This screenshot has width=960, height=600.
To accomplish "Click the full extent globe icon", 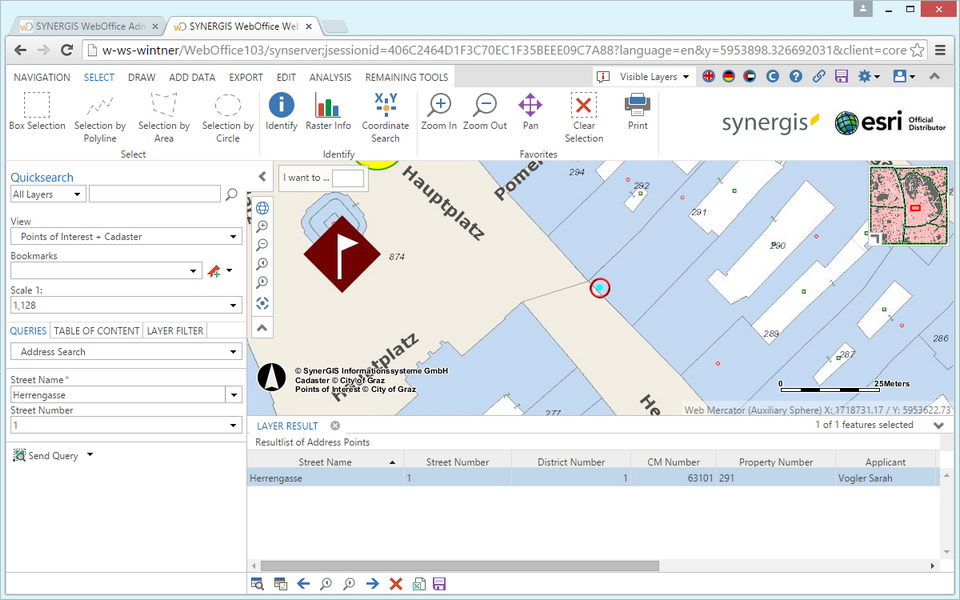I will click(262, 208).
